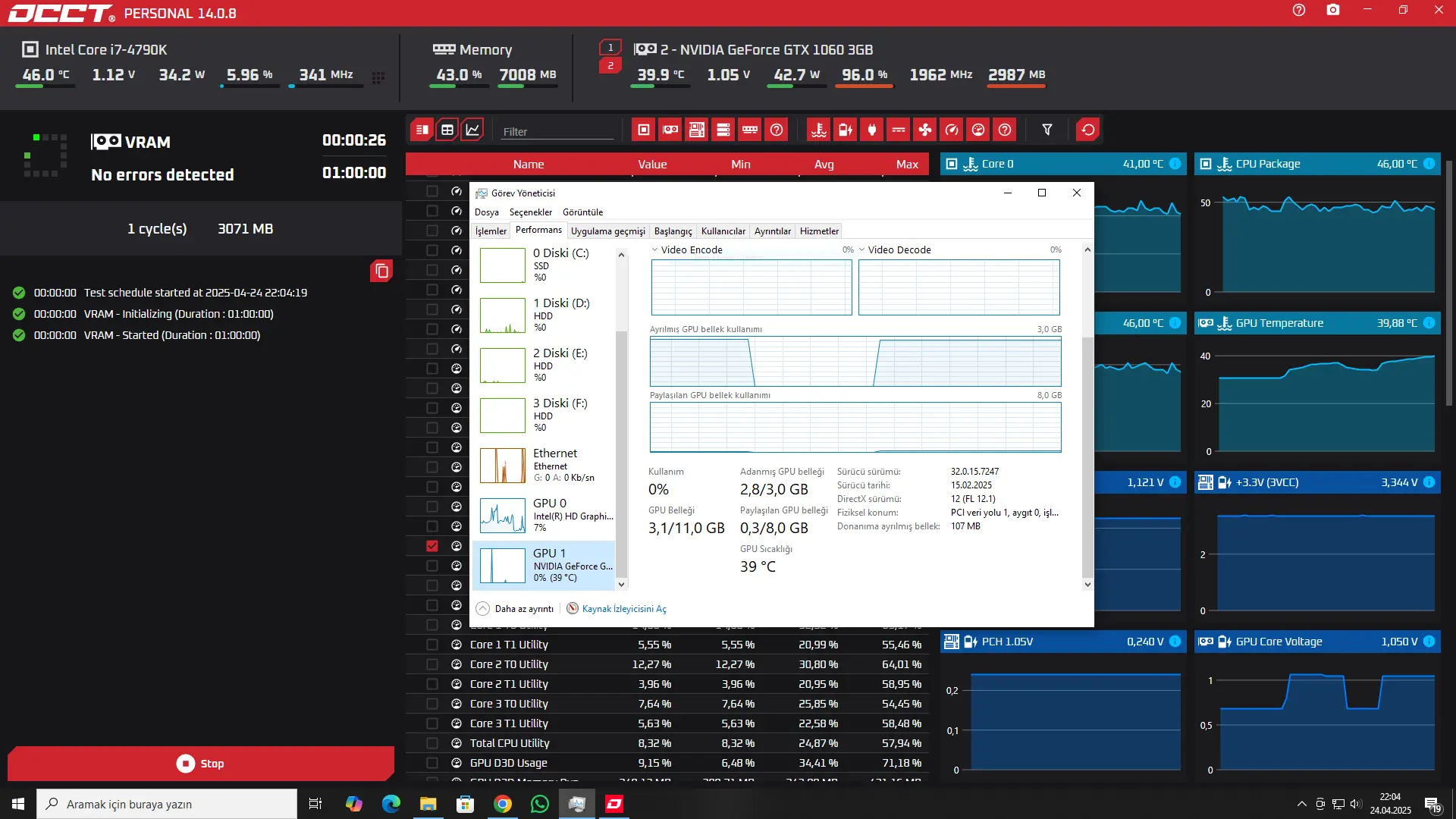Filter sensors by voltage battery icon

[846, 130]
